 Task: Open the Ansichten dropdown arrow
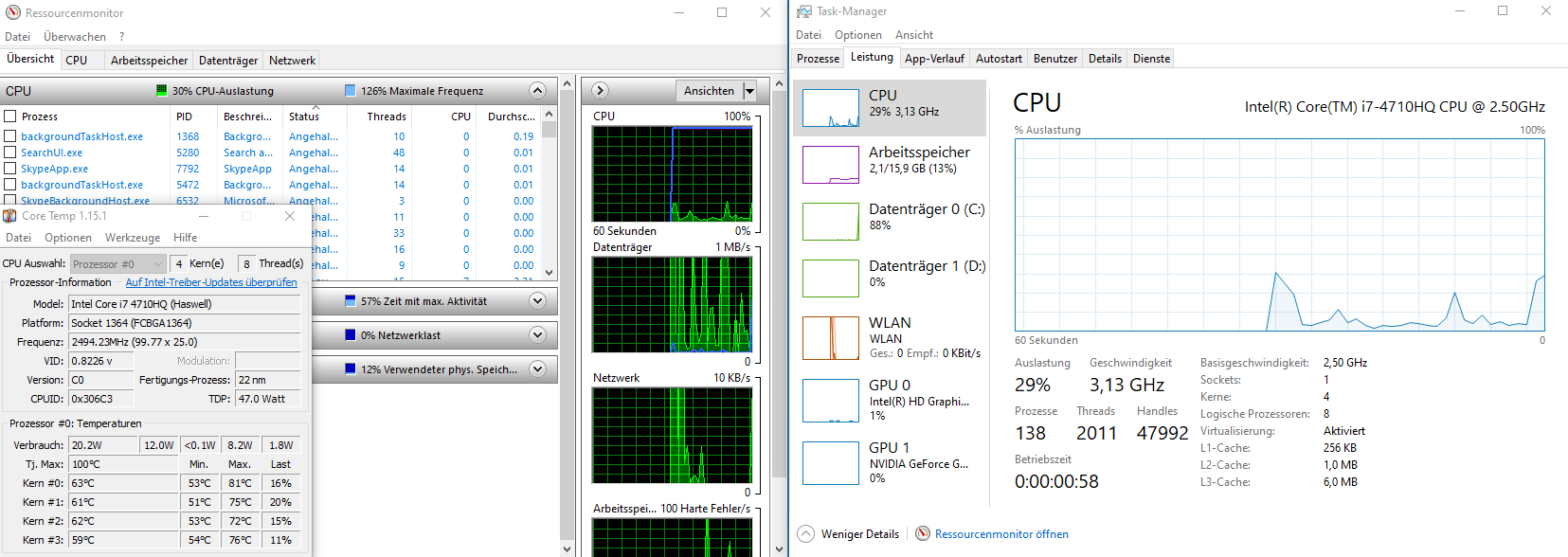[749, 91]
